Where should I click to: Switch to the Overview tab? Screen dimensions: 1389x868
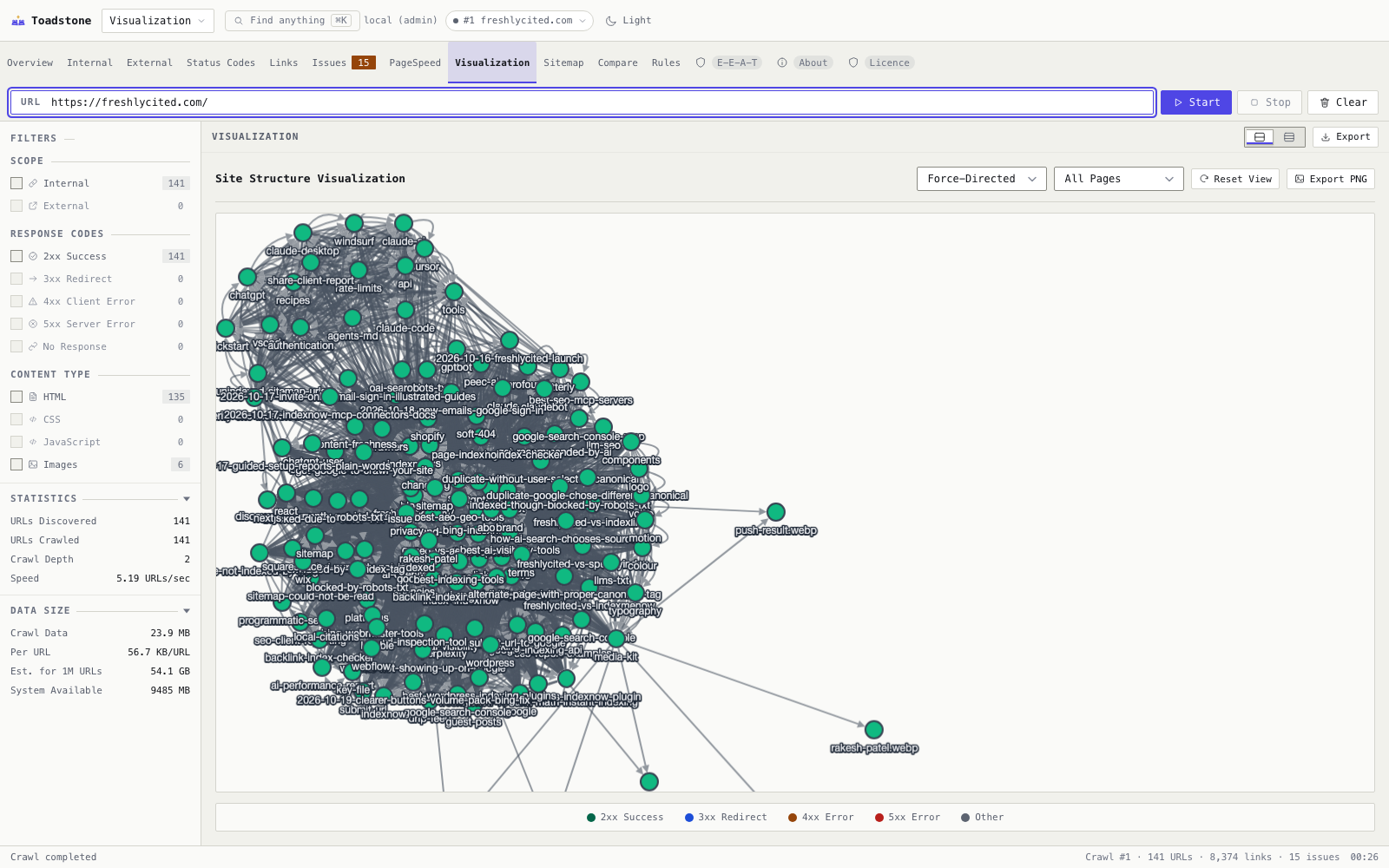click(30, 62)
